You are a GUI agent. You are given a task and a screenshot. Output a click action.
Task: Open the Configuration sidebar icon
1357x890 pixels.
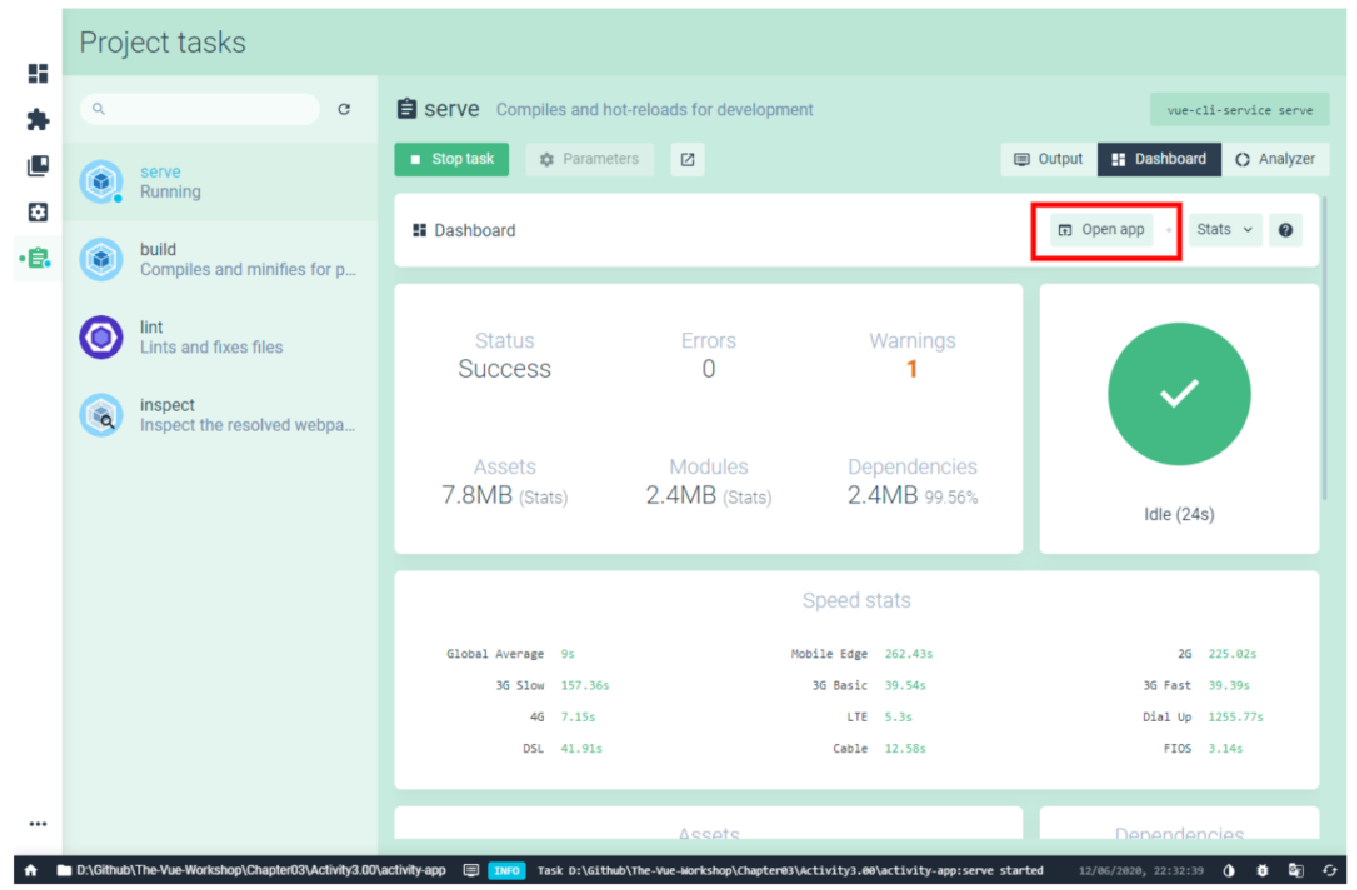(x=38, y=212)
